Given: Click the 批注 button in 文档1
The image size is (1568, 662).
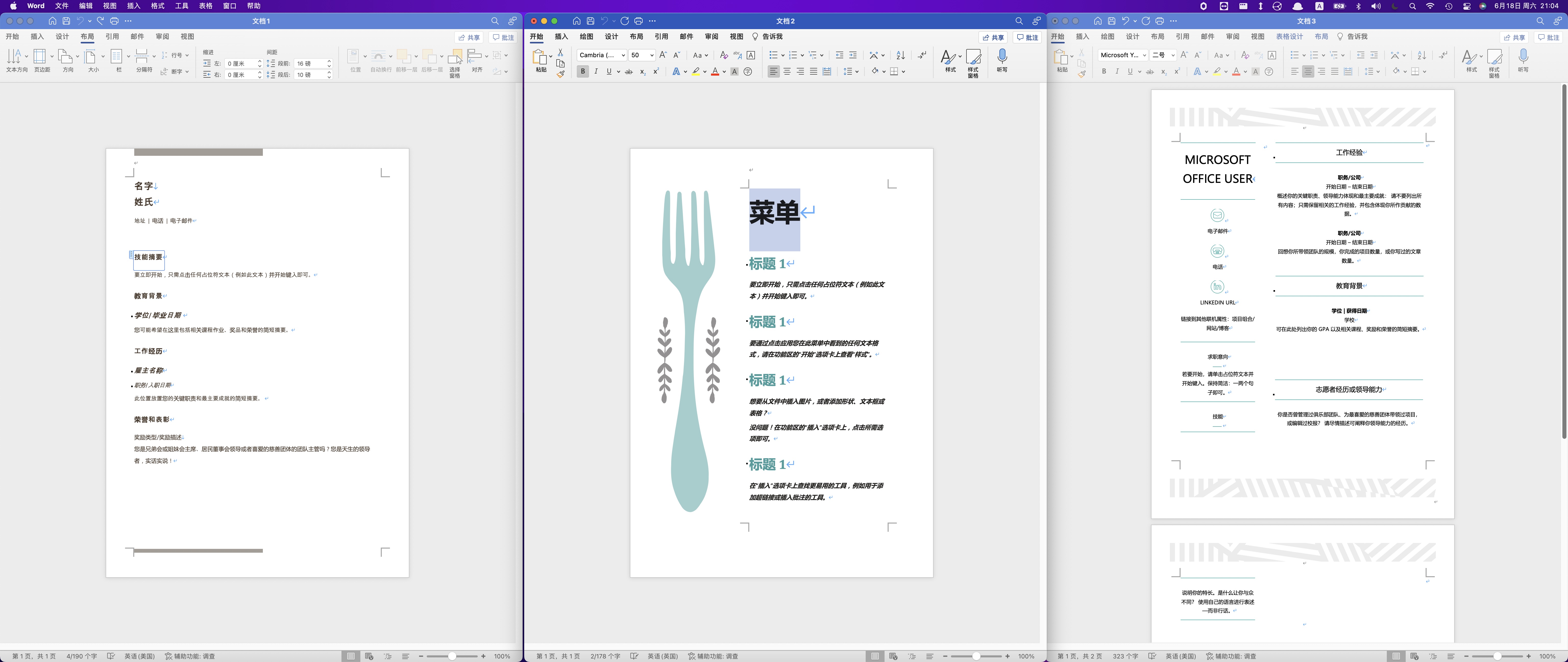Looking at the screenshot, I should click(x=503, y=37).
